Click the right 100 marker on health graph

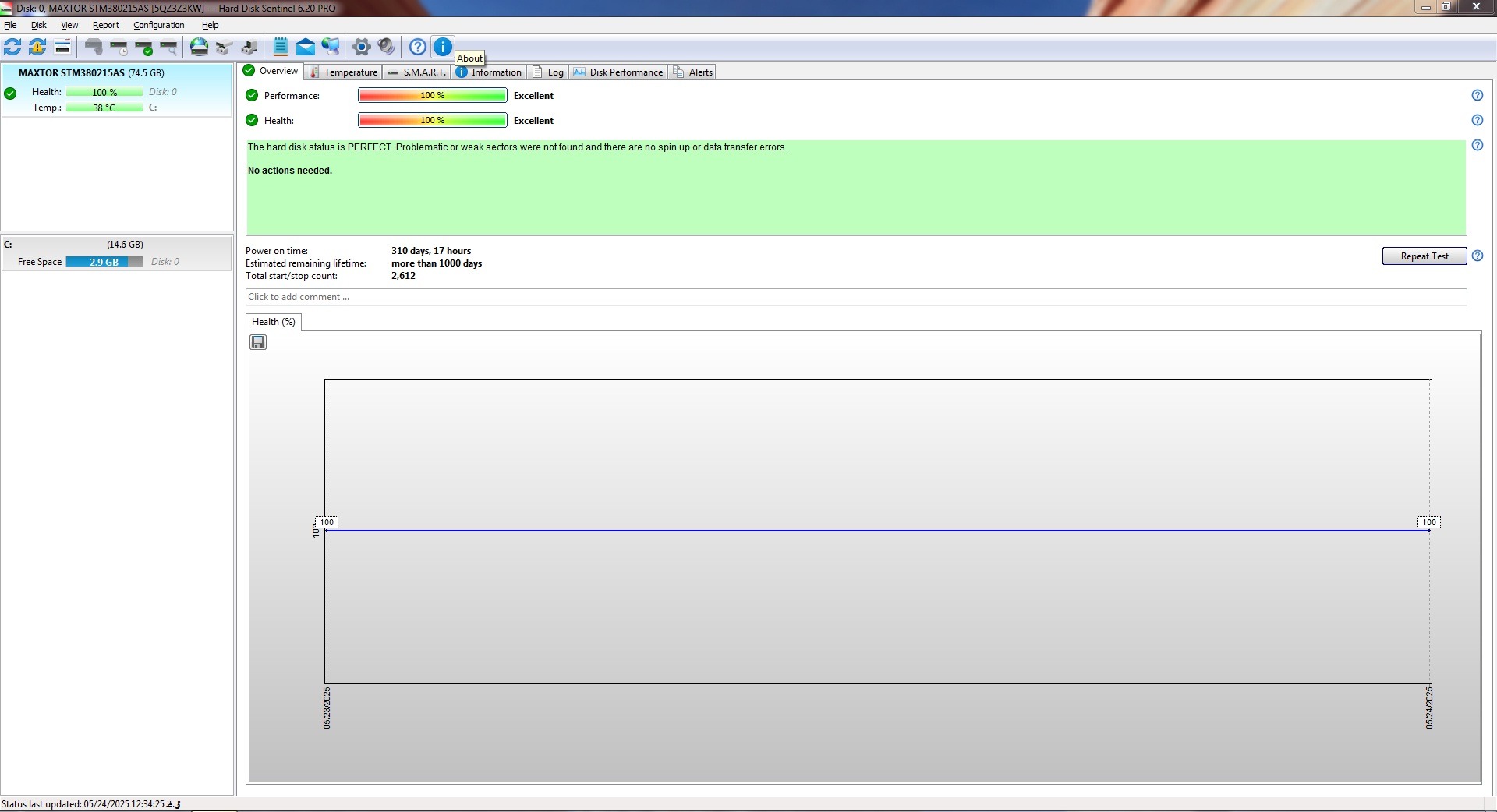(x=1428, y=522)
